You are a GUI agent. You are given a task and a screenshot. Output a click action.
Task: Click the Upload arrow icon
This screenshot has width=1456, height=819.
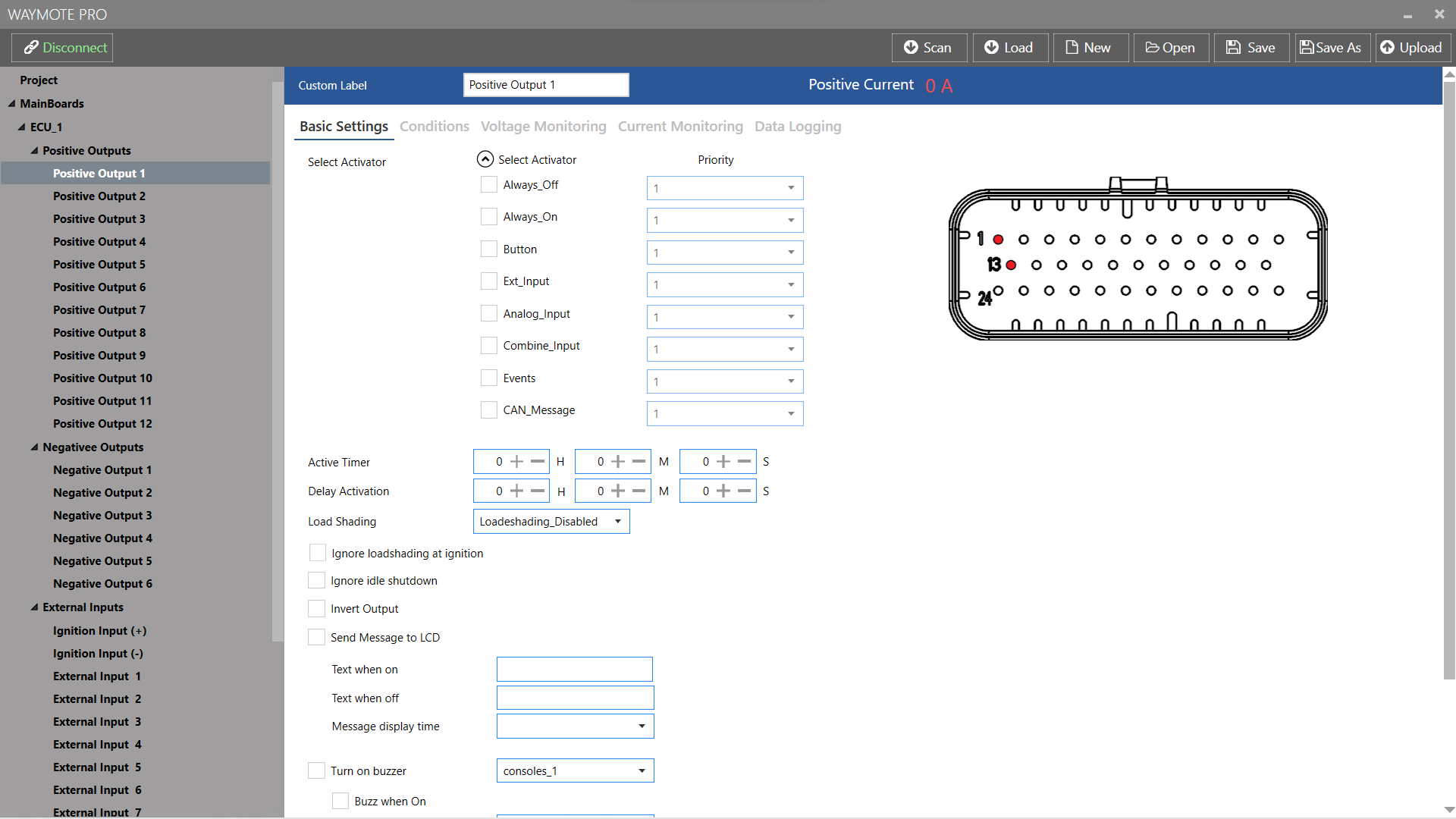click(x=1387, y=48)
